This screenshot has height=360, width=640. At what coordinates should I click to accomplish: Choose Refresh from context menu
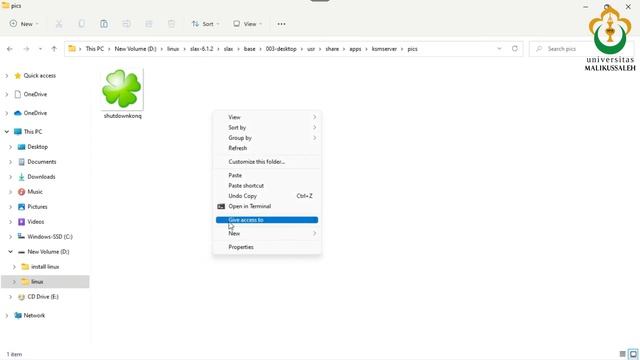[x=267, y=148]
